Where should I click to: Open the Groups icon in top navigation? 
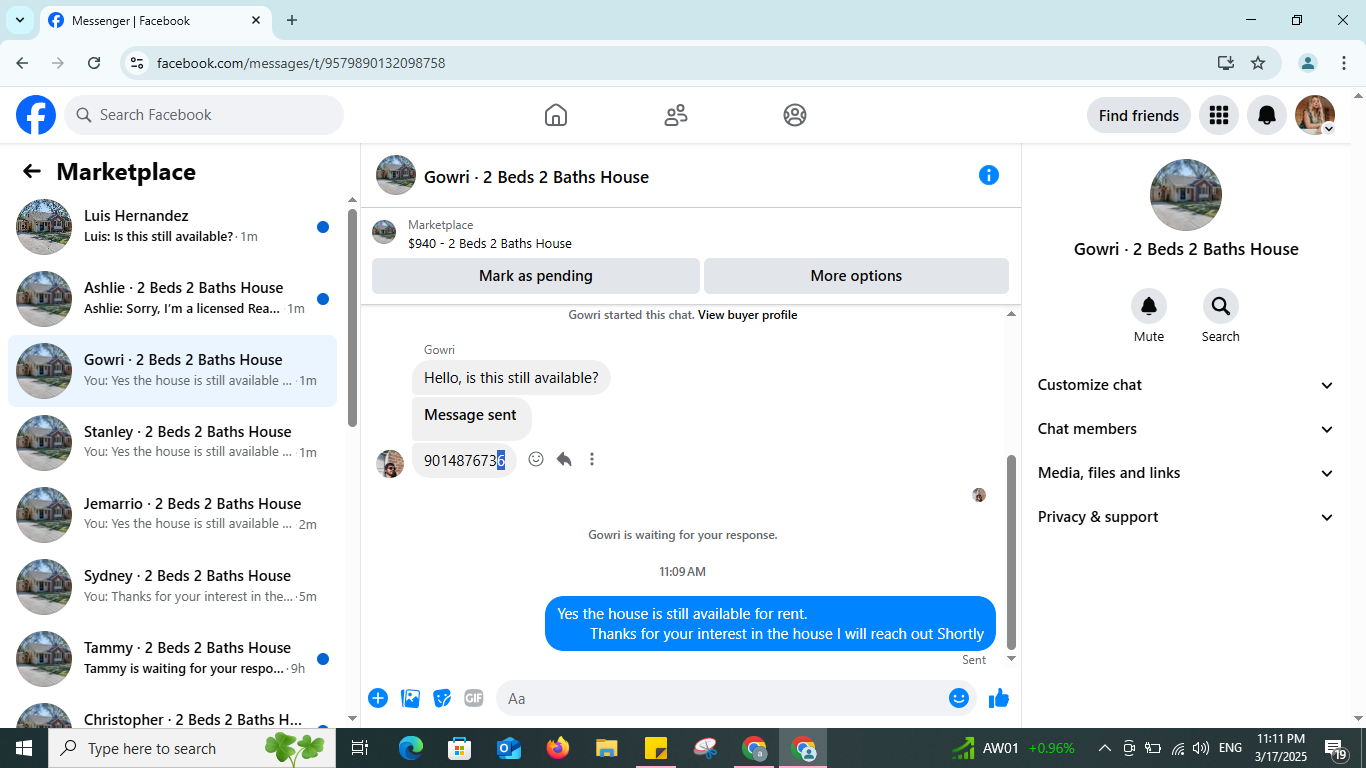(x=795, y=115)
